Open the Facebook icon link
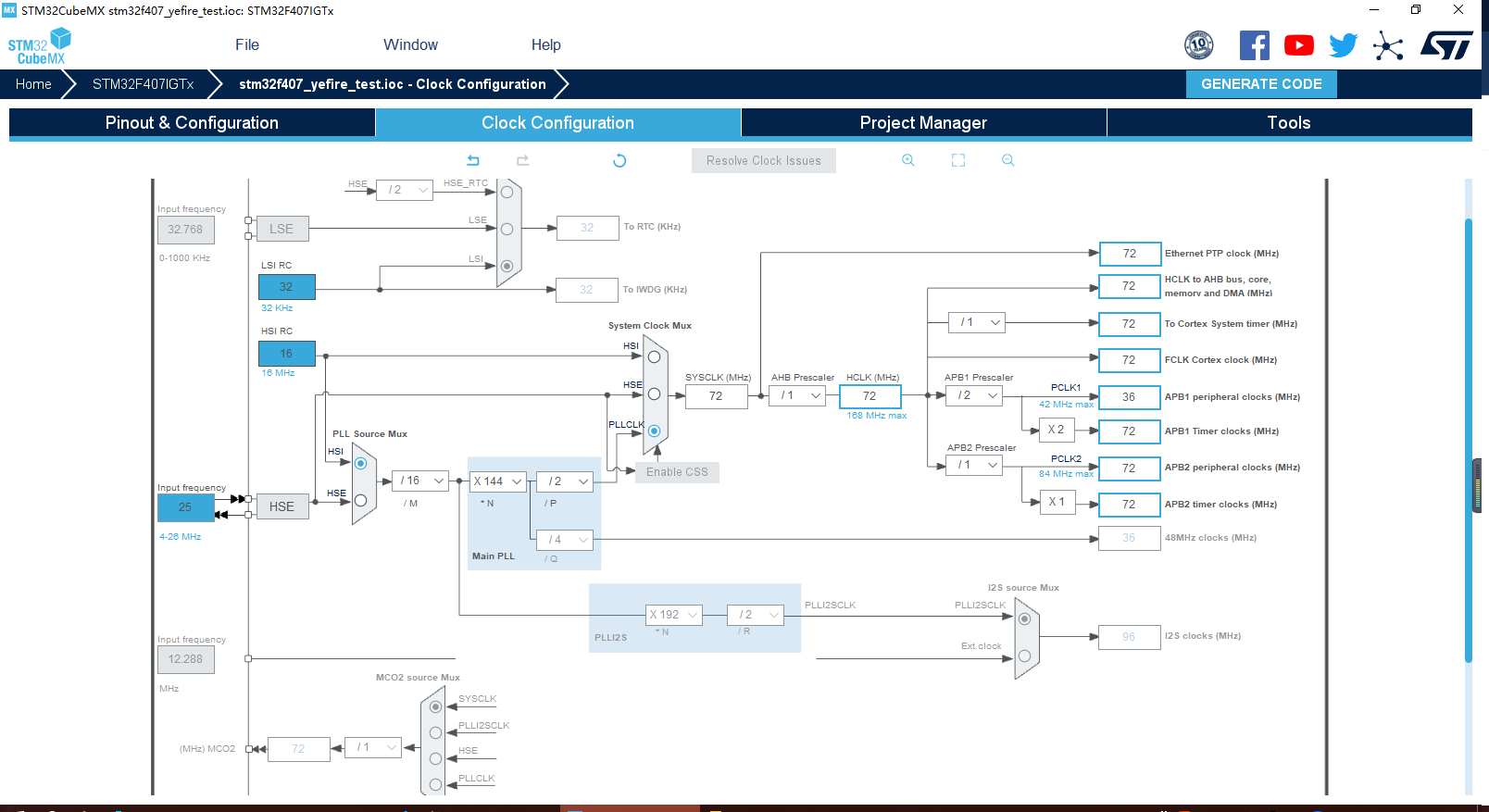 [x=1255, y=45]
